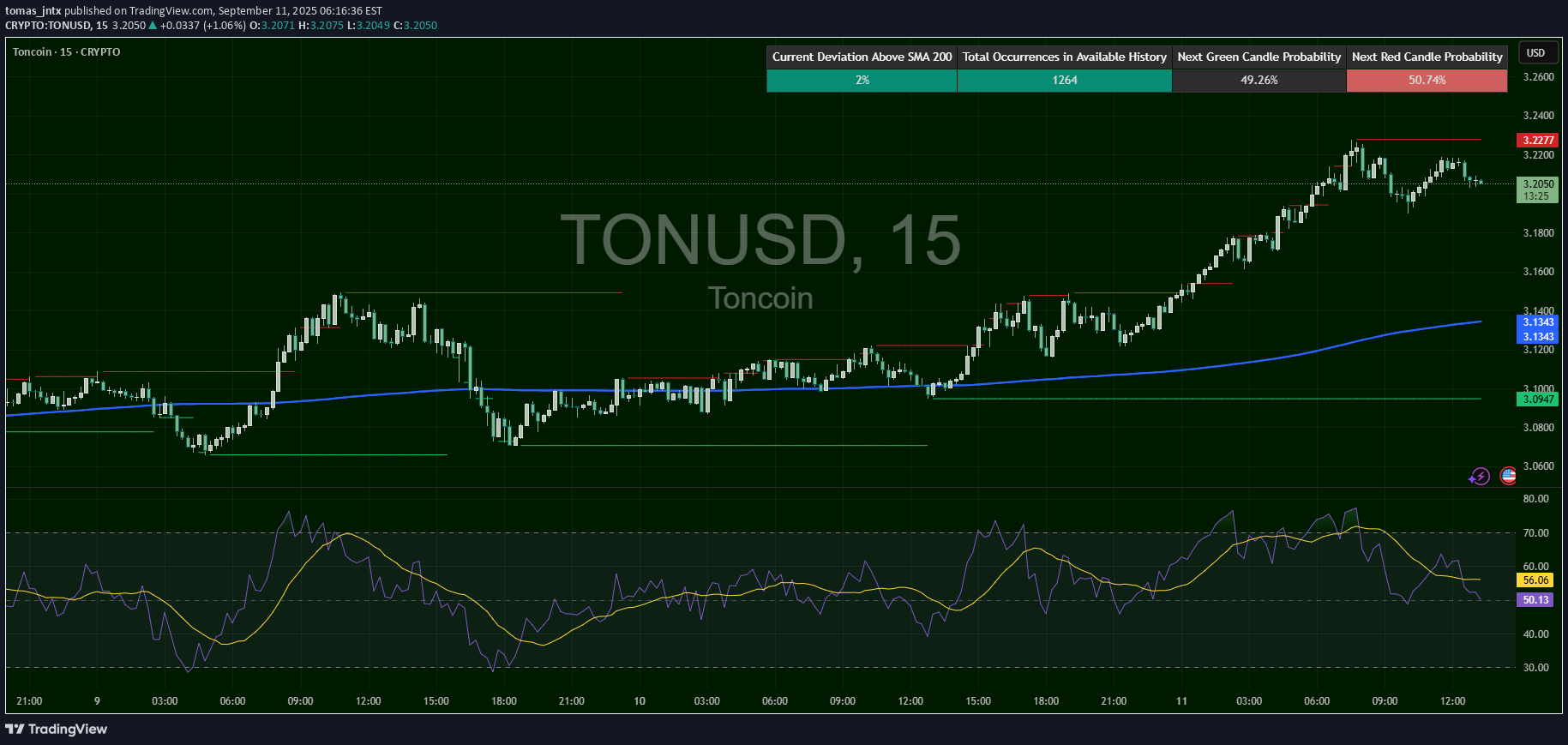Click the 1264 occurrences cell
The image size is (1568, 745).
1064,80
